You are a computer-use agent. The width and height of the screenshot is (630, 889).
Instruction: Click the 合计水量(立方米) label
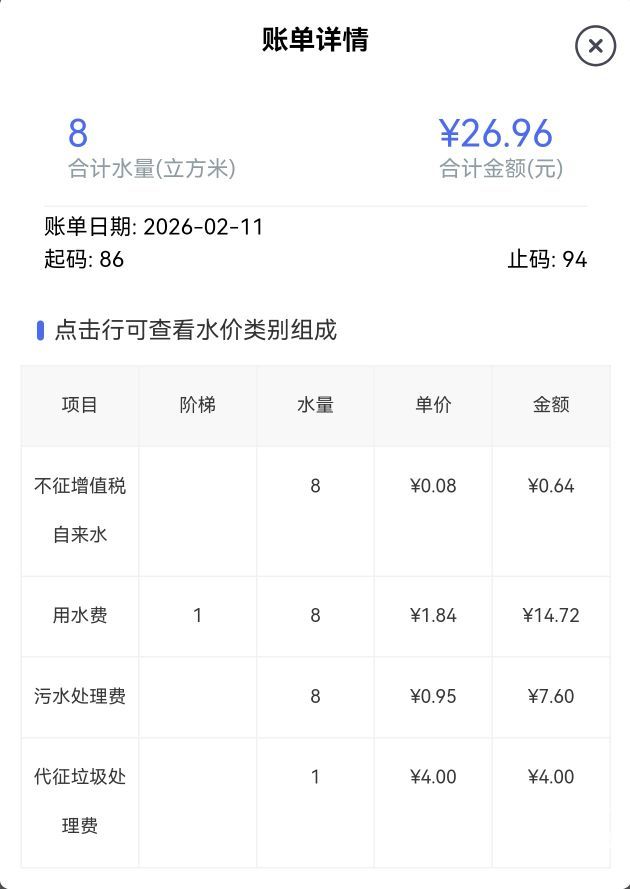click(x=152, y=169)
